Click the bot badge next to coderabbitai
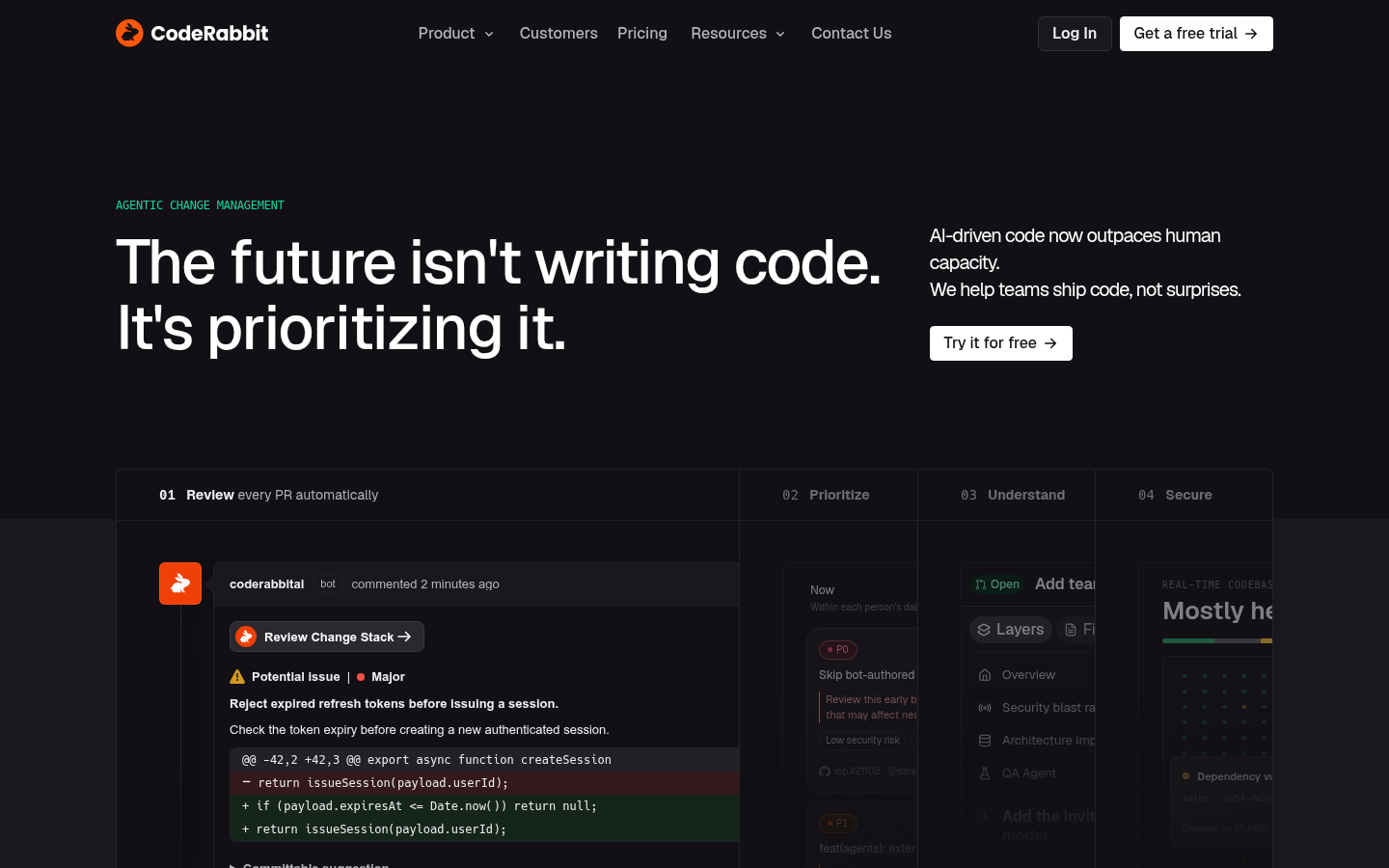This screenshot has height=868, width=1389. tap(328, 584)
